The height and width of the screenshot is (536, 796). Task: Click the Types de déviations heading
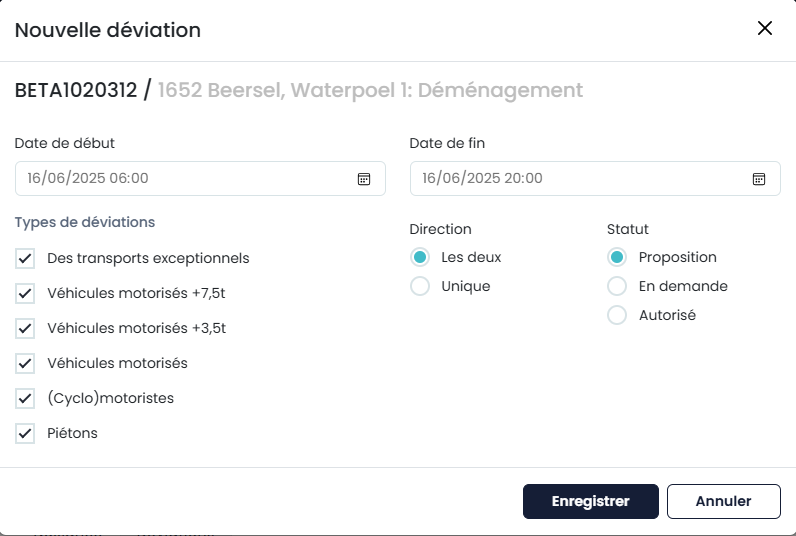click(85, 222)
